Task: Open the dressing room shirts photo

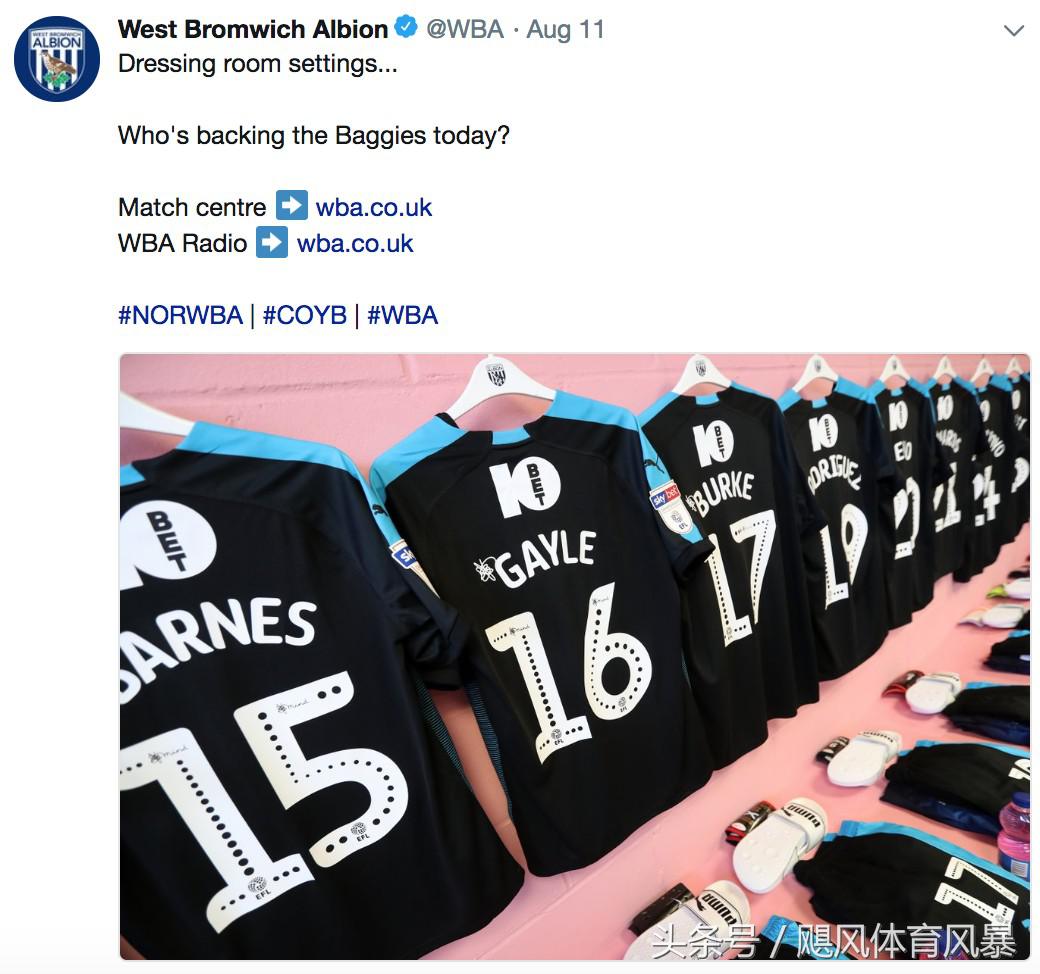Action: 574,657
